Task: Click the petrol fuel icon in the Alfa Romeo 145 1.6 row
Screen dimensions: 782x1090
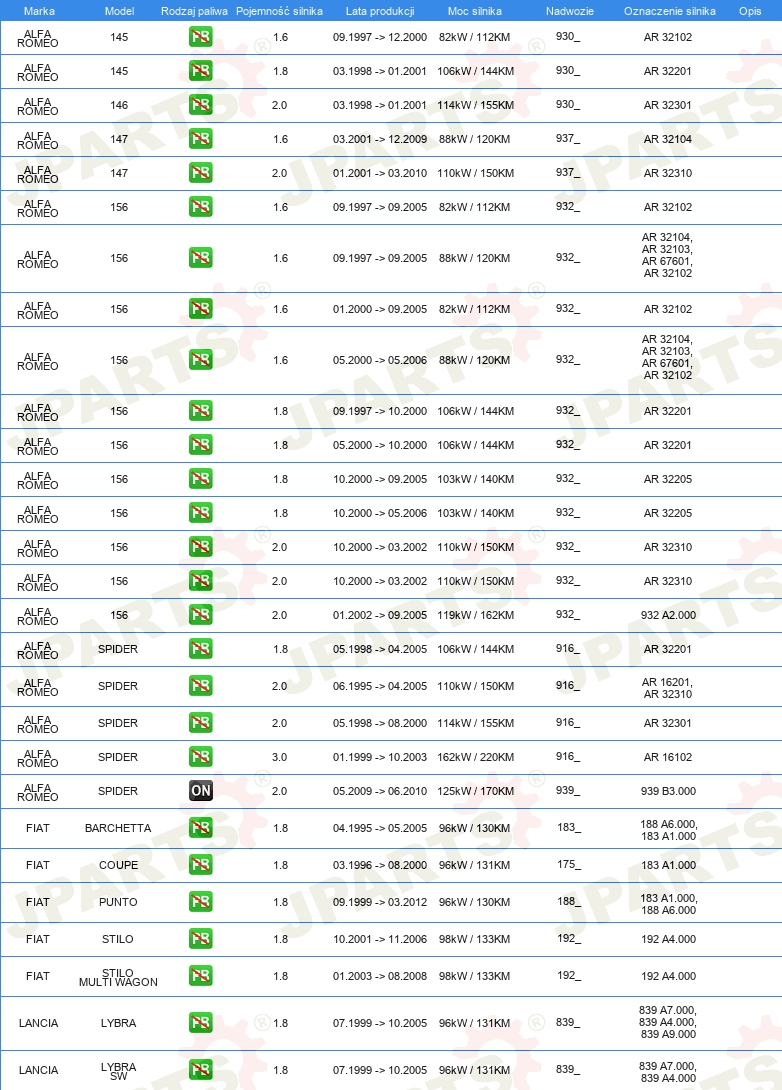Action: pos(201,37)
